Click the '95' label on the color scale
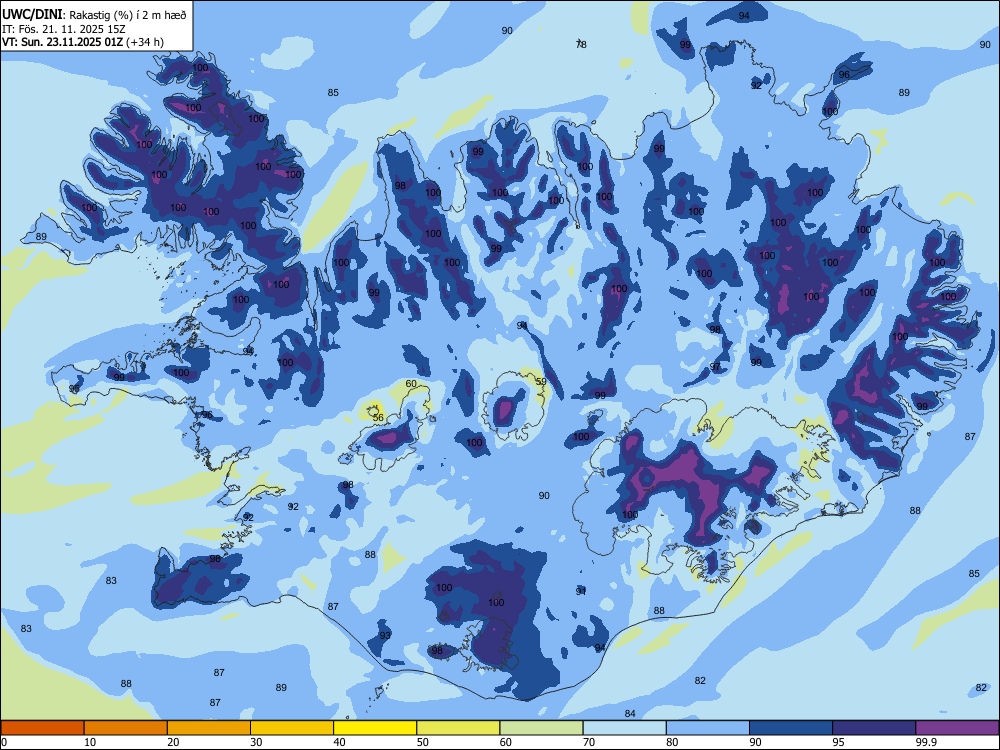 tap(839, 742)
